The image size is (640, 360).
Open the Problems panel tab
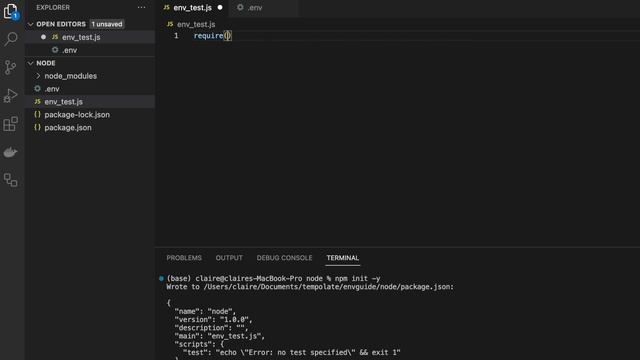[184, 258]
